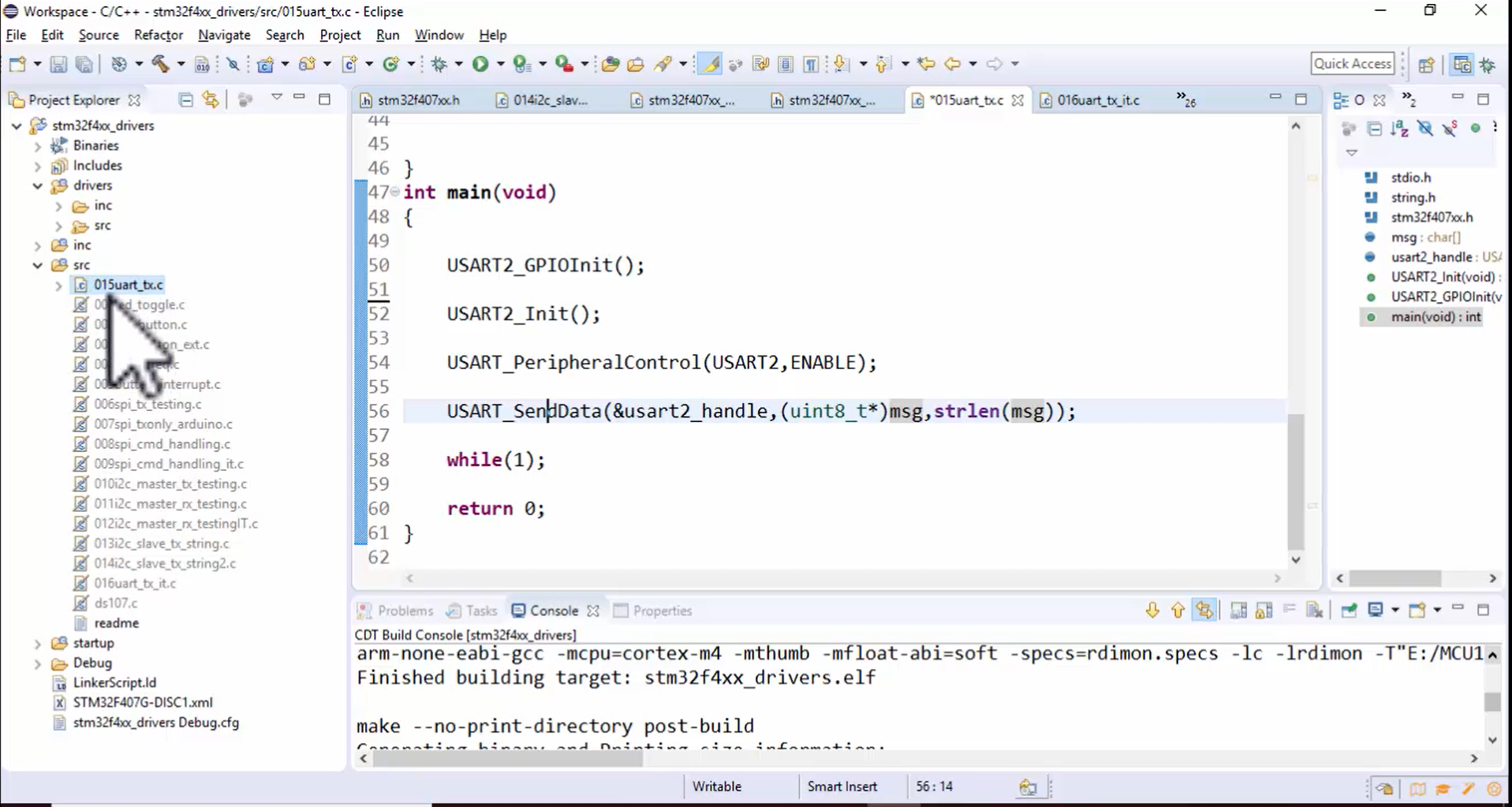Open Back history dropdown arrow

click(x=973, y=64)
